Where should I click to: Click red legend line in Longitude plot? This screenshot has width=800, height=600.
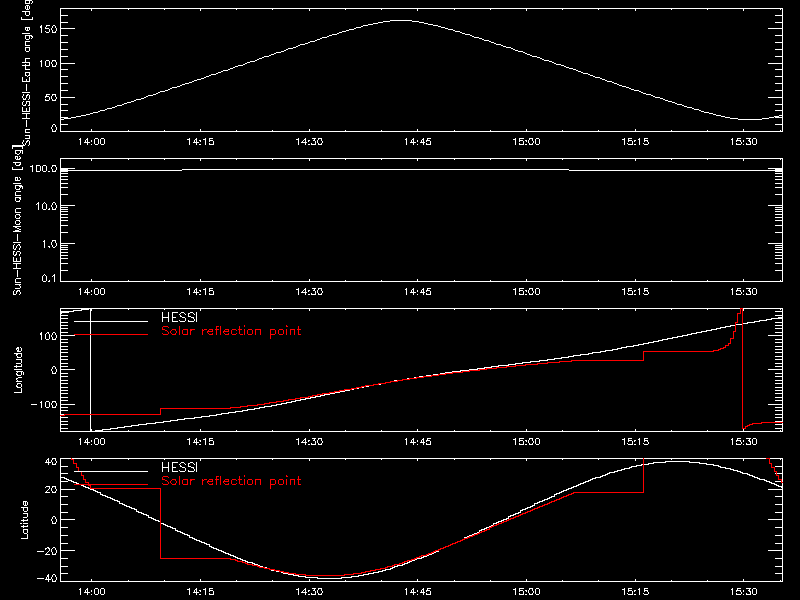coord(111,335)
